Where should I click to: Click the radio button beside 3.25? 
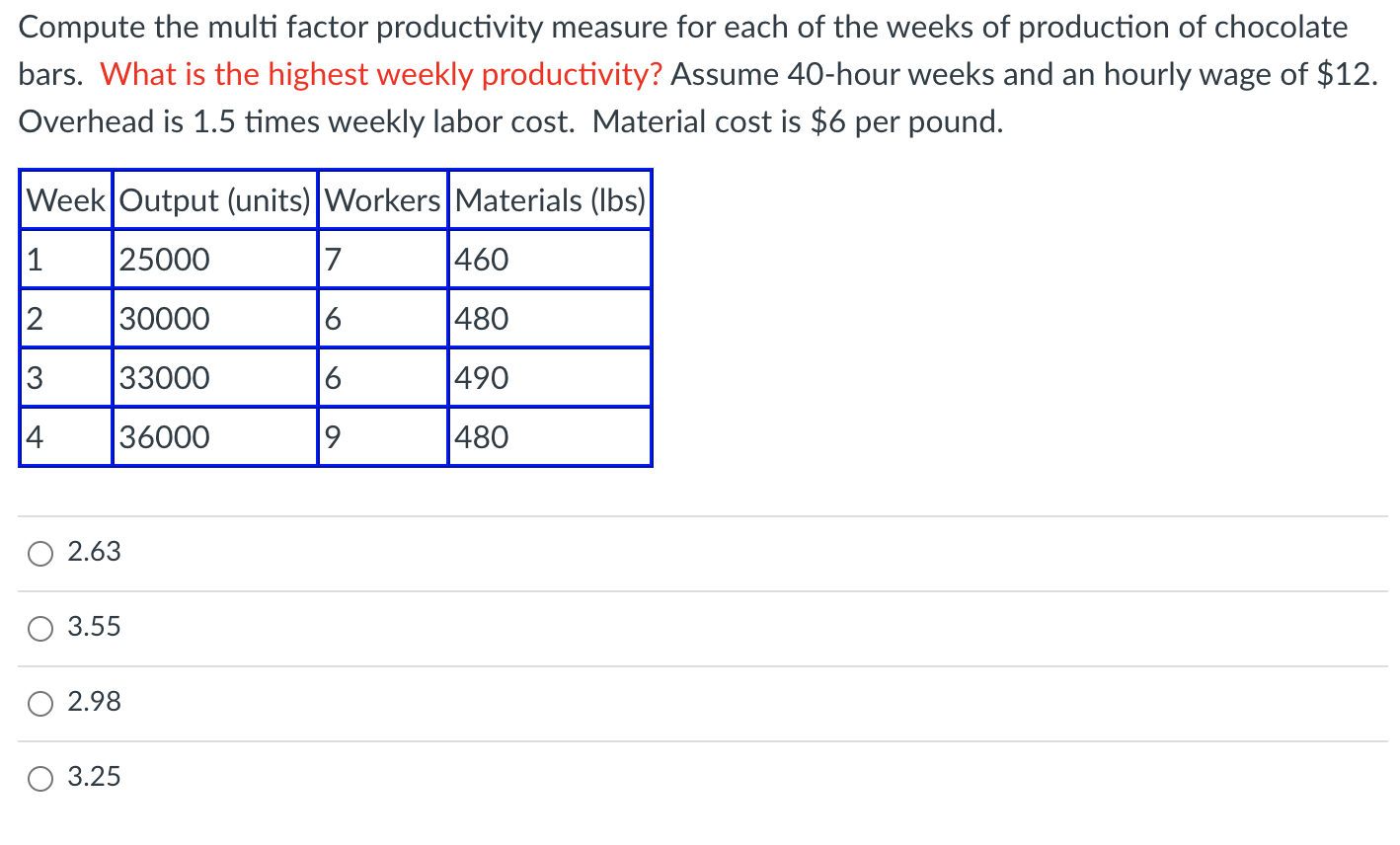[x=40, y=777]
